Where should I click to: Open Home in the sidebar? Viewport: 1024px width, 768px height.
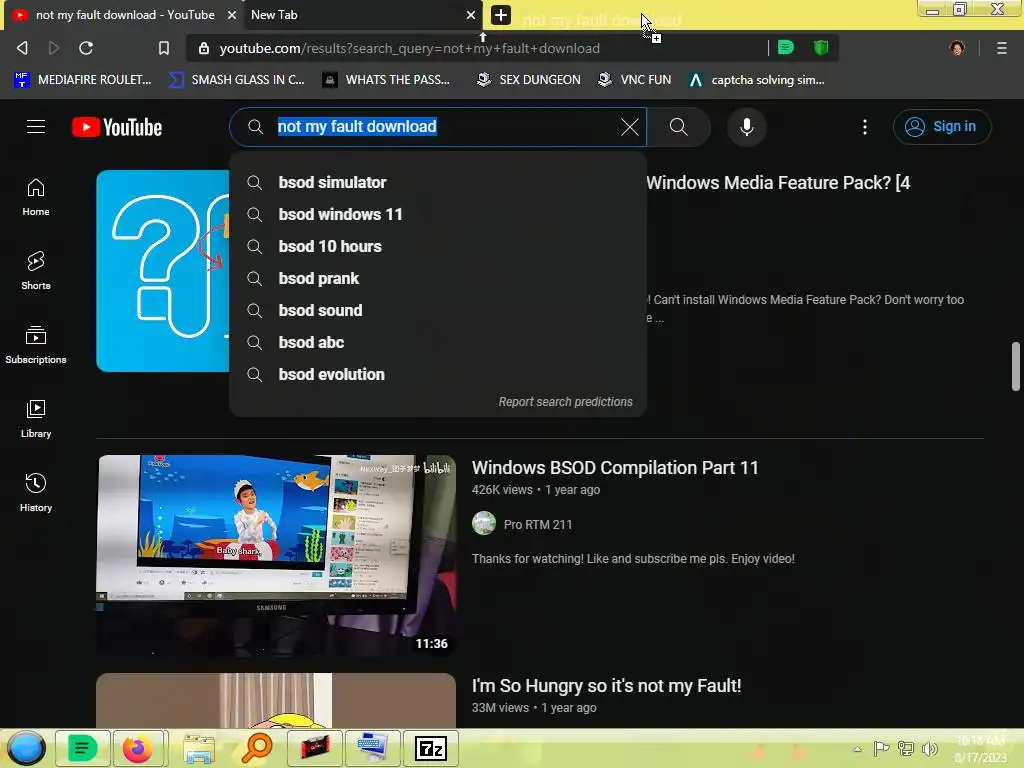coord(36,197)
